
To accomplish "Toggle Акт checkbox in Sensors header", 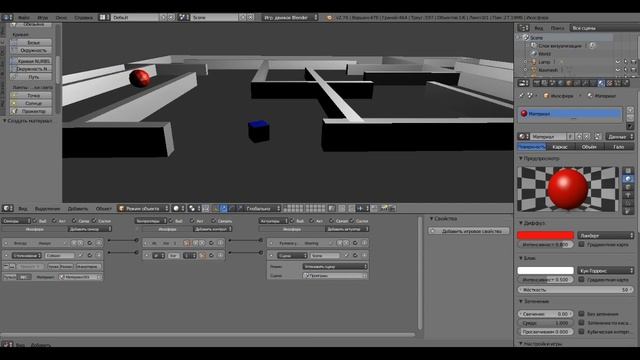I will click(x=54, y=221).
